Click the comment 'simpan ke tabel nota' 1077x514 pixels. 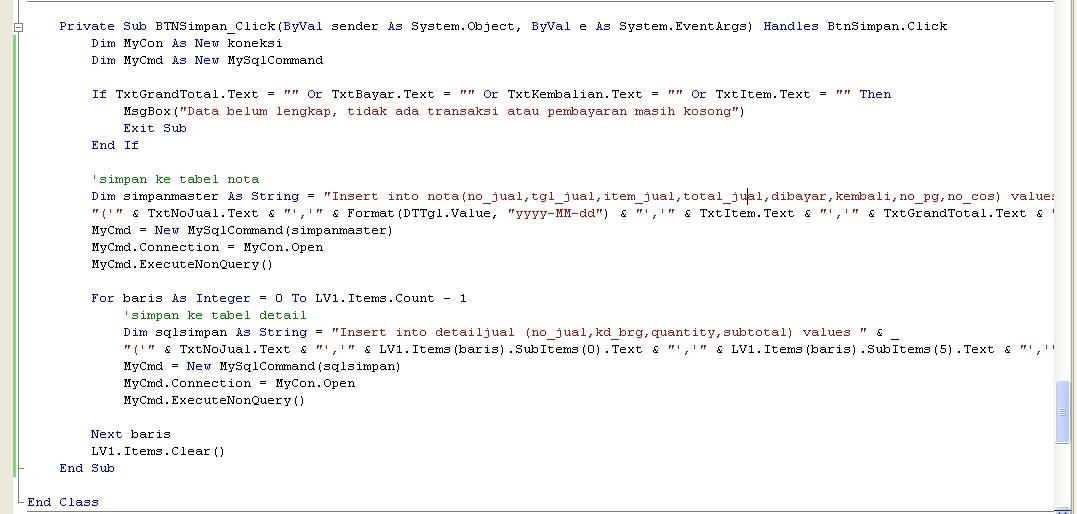pyautogui.click(x=175, y=179)
